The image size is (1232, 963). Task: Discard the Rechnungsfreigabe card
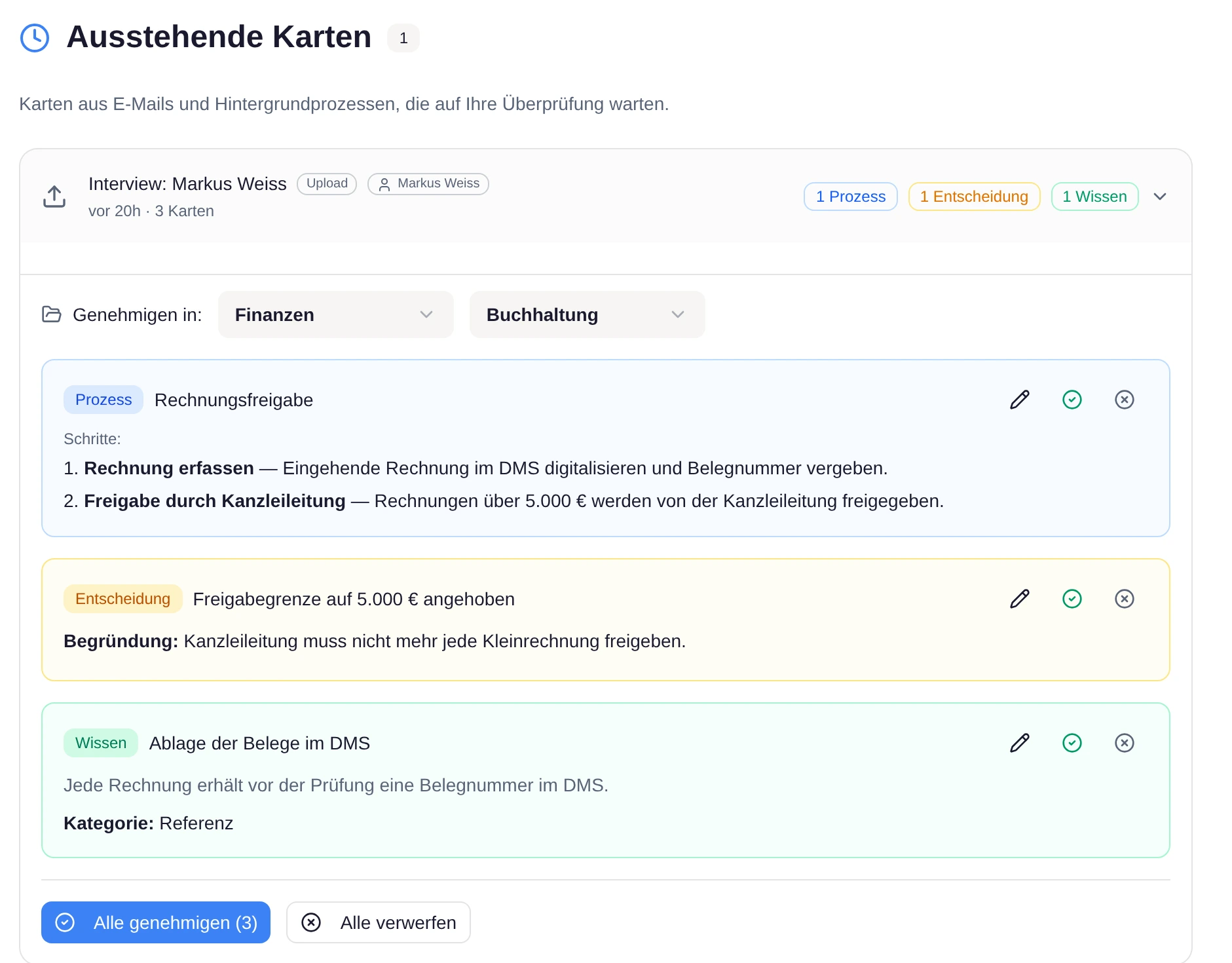[x=1125, y=400]
